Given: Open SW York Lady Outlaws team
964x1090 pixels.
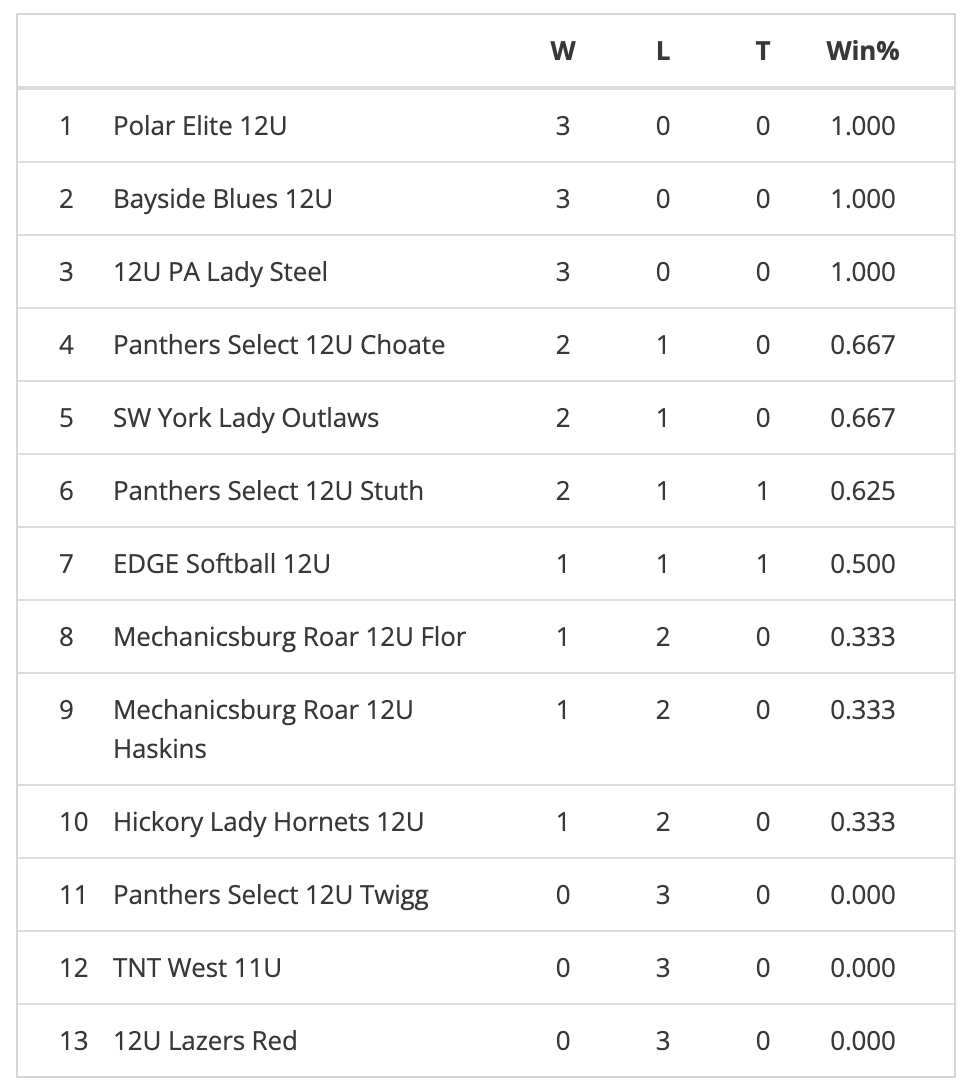Looking at the screenshot, I should click(x=246, y=418).
